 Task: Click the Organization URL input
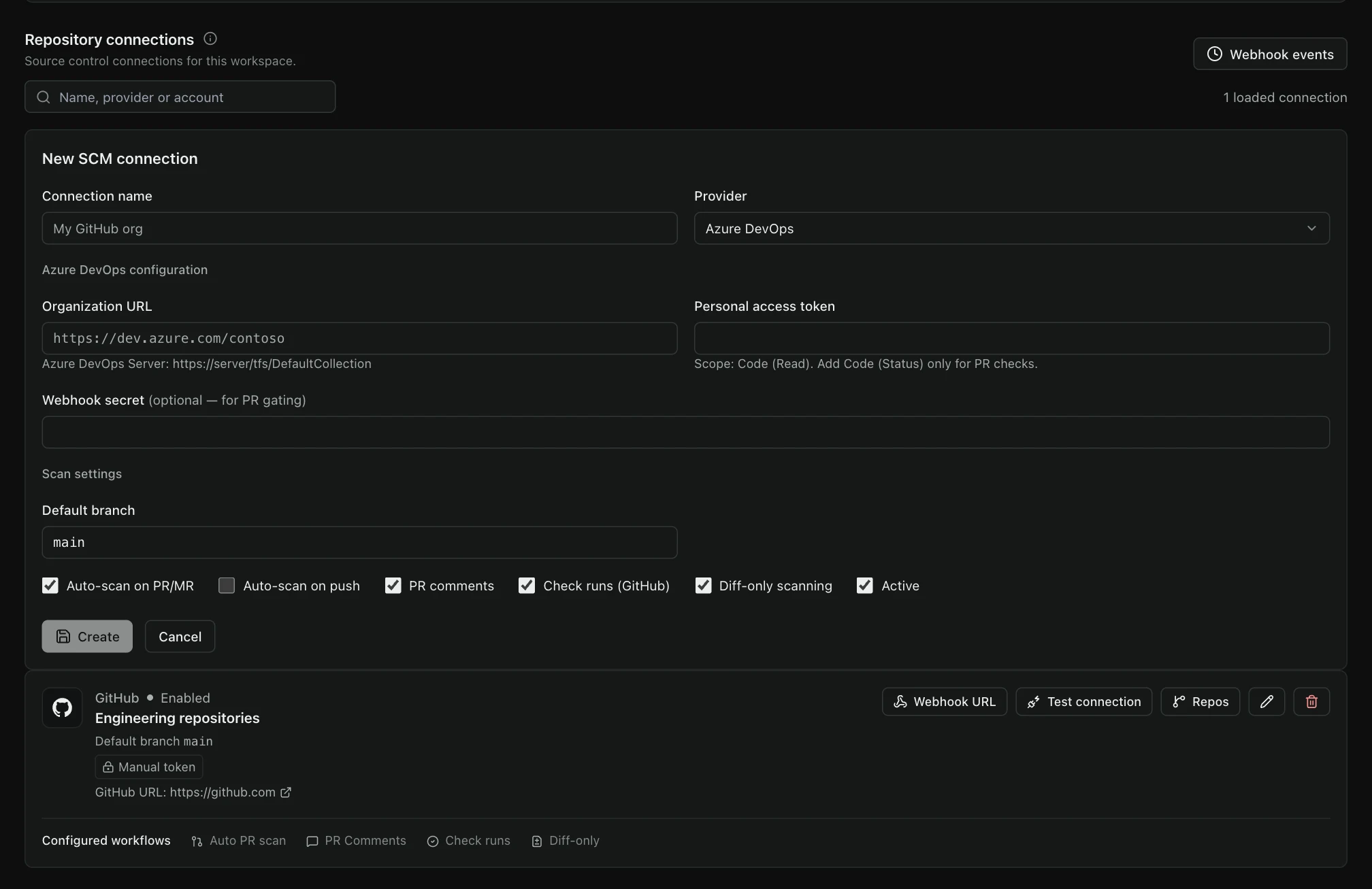point(359,338)
